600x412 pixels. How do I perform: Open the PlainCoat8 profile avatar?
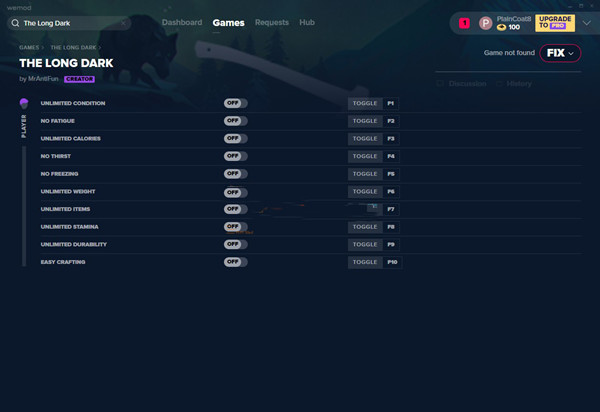coord(486,23)
